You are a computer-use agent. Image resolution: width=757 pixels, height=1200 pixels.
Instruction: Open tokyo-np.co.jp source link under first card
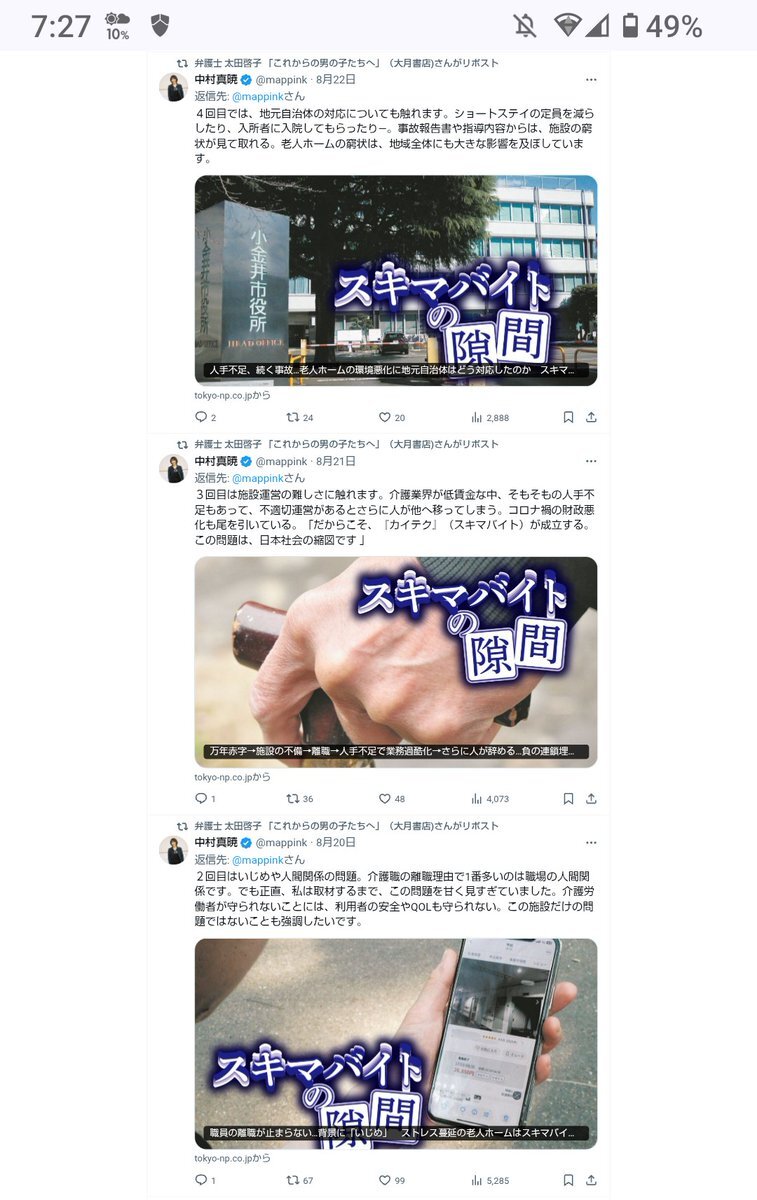pos(232,395)
